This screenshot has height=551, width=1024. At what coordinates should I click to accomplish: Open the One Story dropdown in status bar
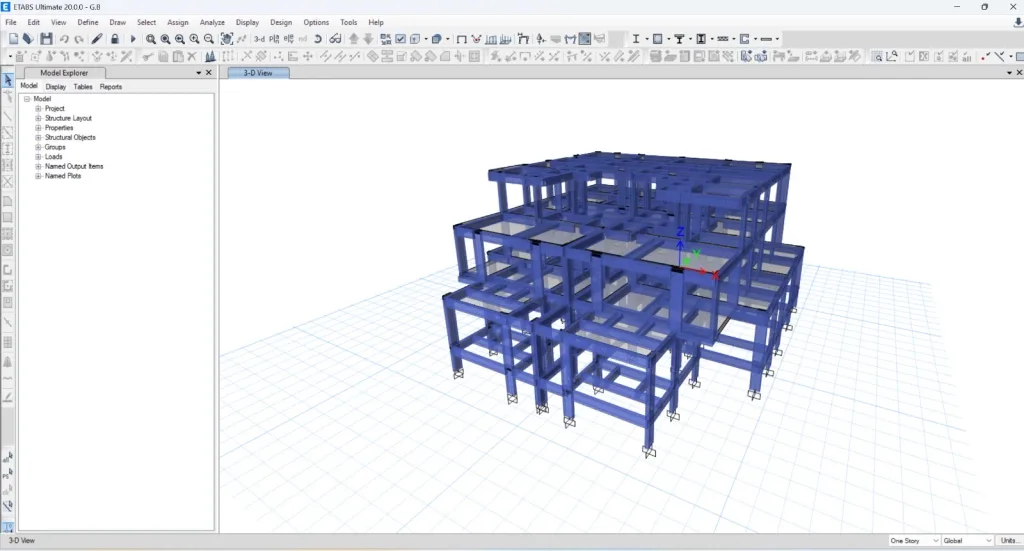914,541
